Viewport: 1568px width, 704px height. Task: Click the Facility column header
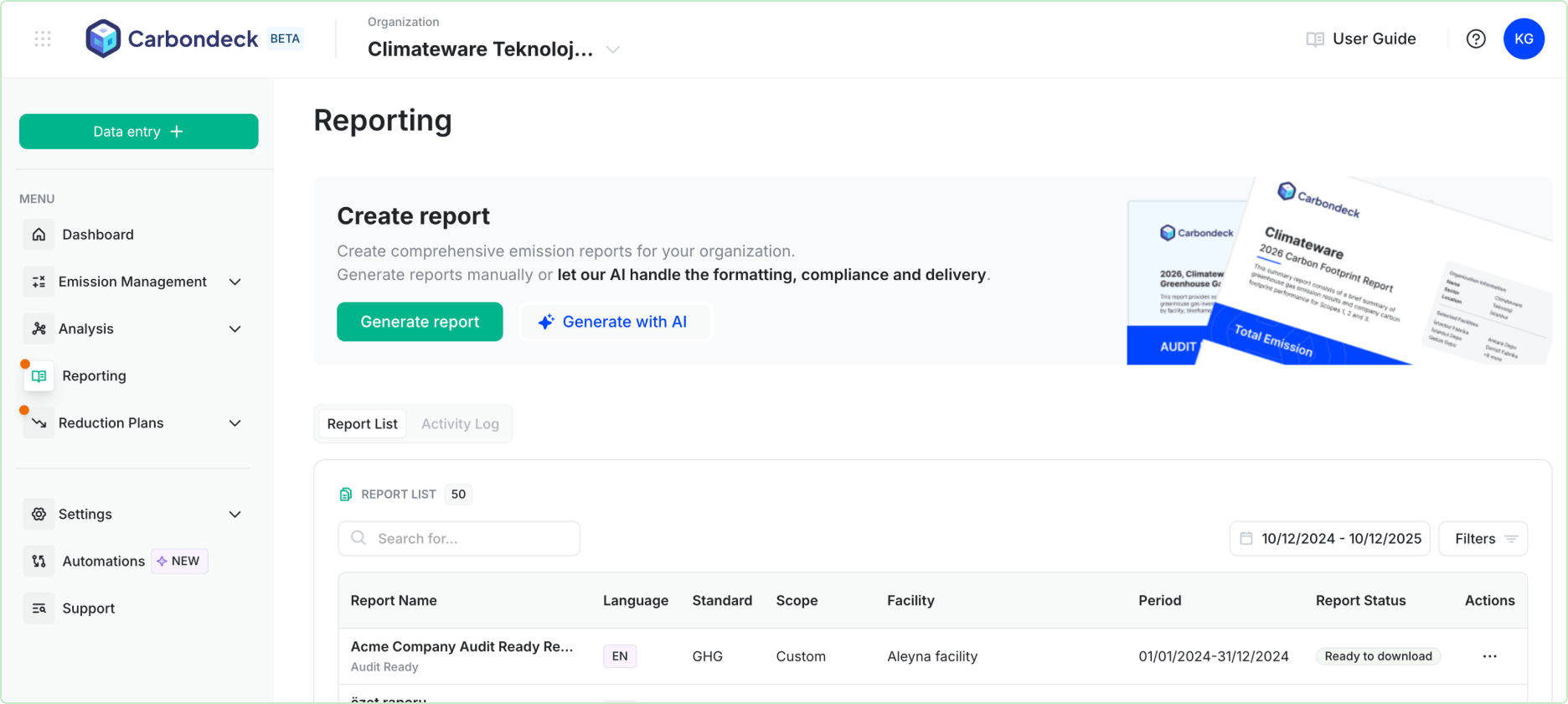pos(910,601)
